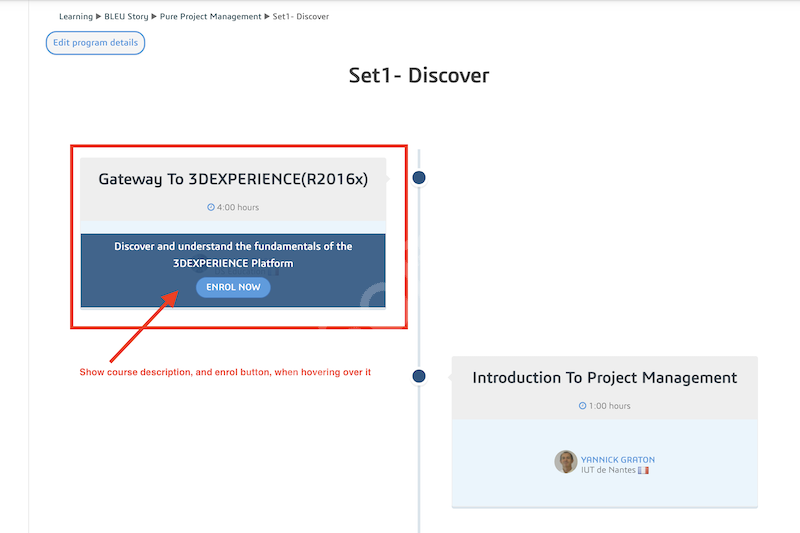This screenshot has height=533, width=800.
Task: Select the Set1- Discover breadcrumb
Action: pyautogui.click(x=301, y=16)
